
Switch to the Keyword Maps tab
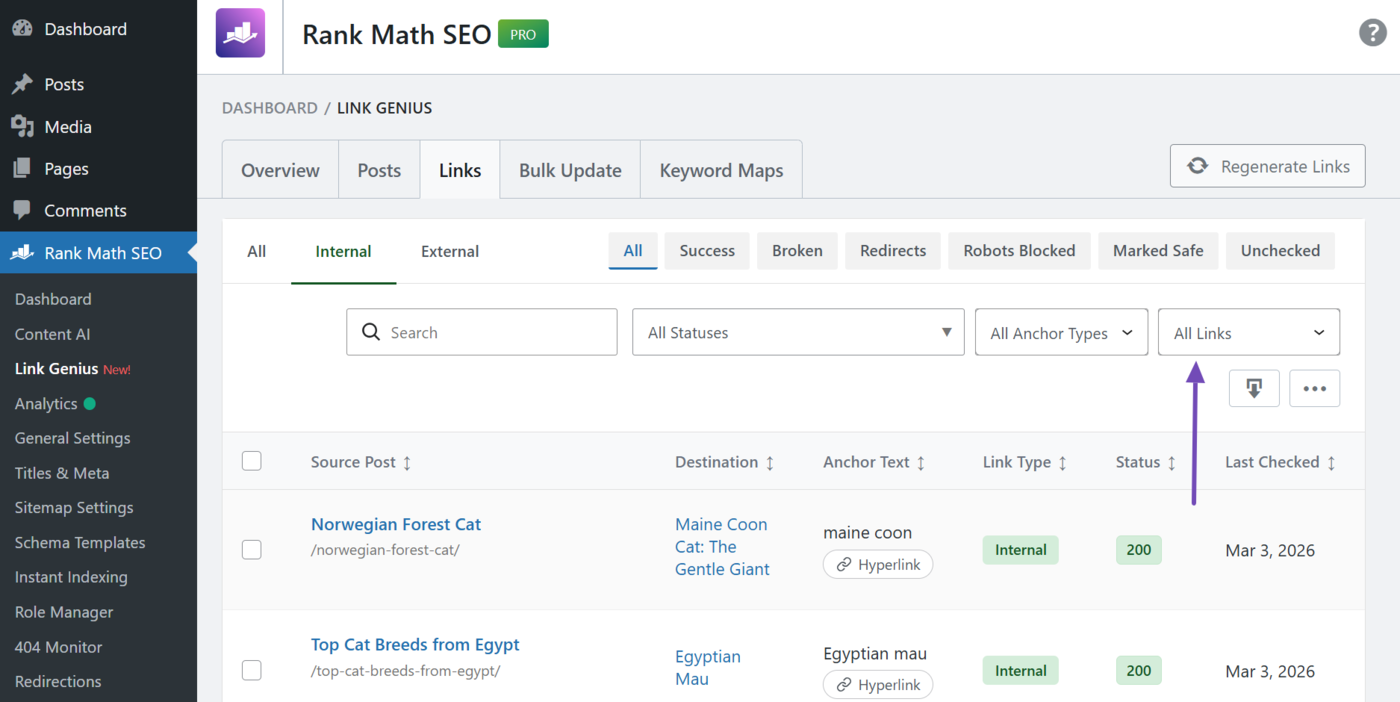[720, 170]
